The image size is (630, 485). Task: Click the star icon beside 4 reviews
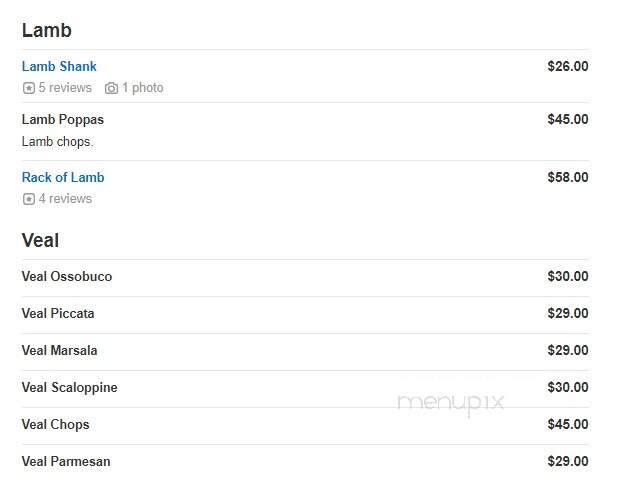coord(29,199)
